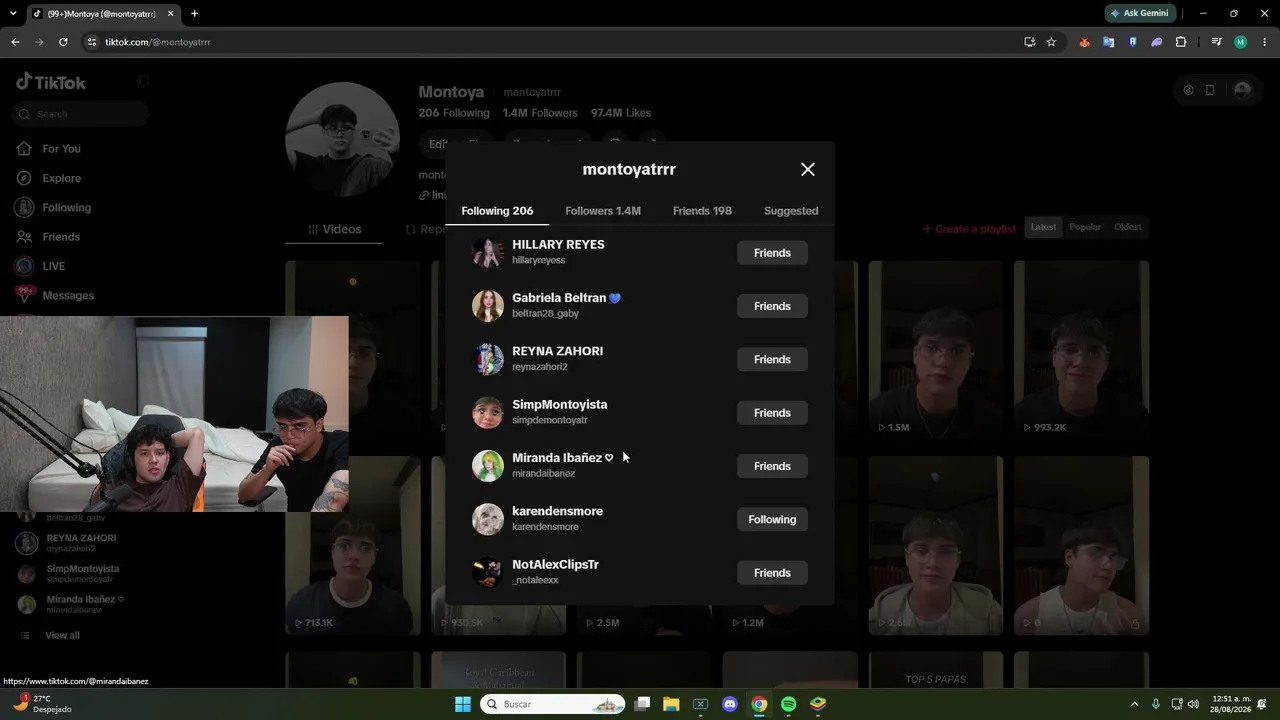Select the Suggested tab

pos(791,211)
